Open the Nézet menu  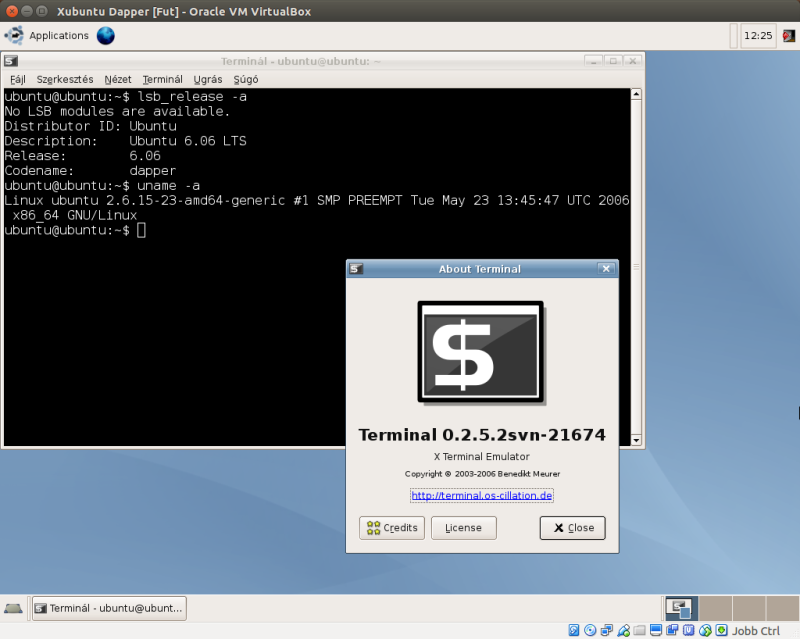118,80
